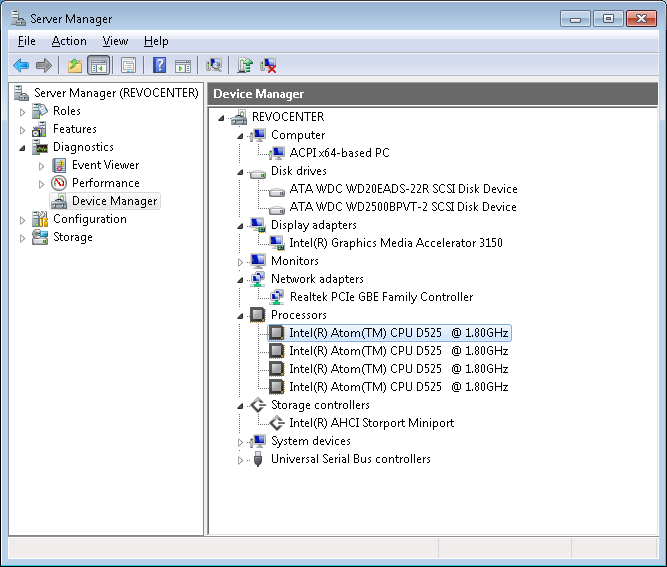This screenshot has width=667, height=567.
Task: Click the Diagnostics icon in console tree
Action: 40,147
